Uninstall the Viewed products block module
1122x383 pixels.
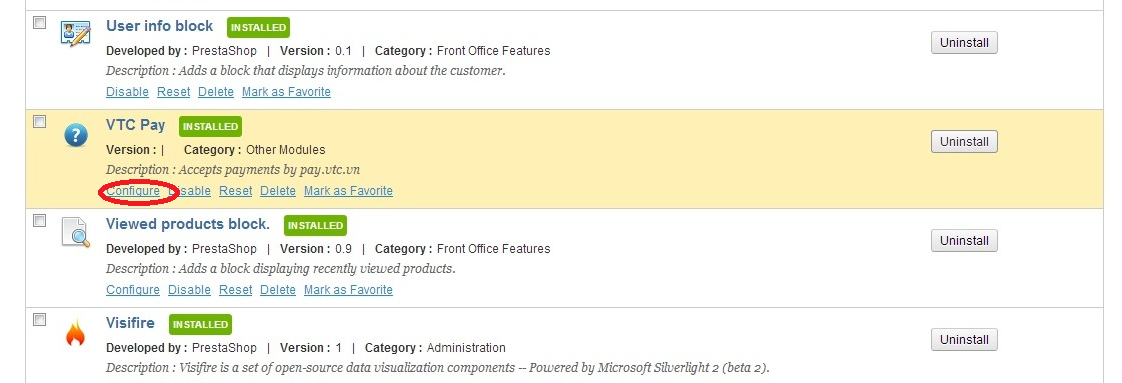[x=964, y=241]
